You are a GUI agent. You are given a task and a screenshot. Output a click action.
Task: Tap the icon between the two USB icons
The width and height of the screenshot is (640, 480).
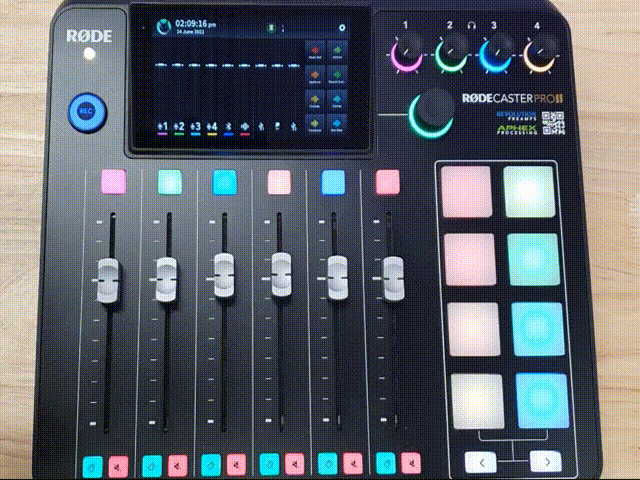click(278, 127)
